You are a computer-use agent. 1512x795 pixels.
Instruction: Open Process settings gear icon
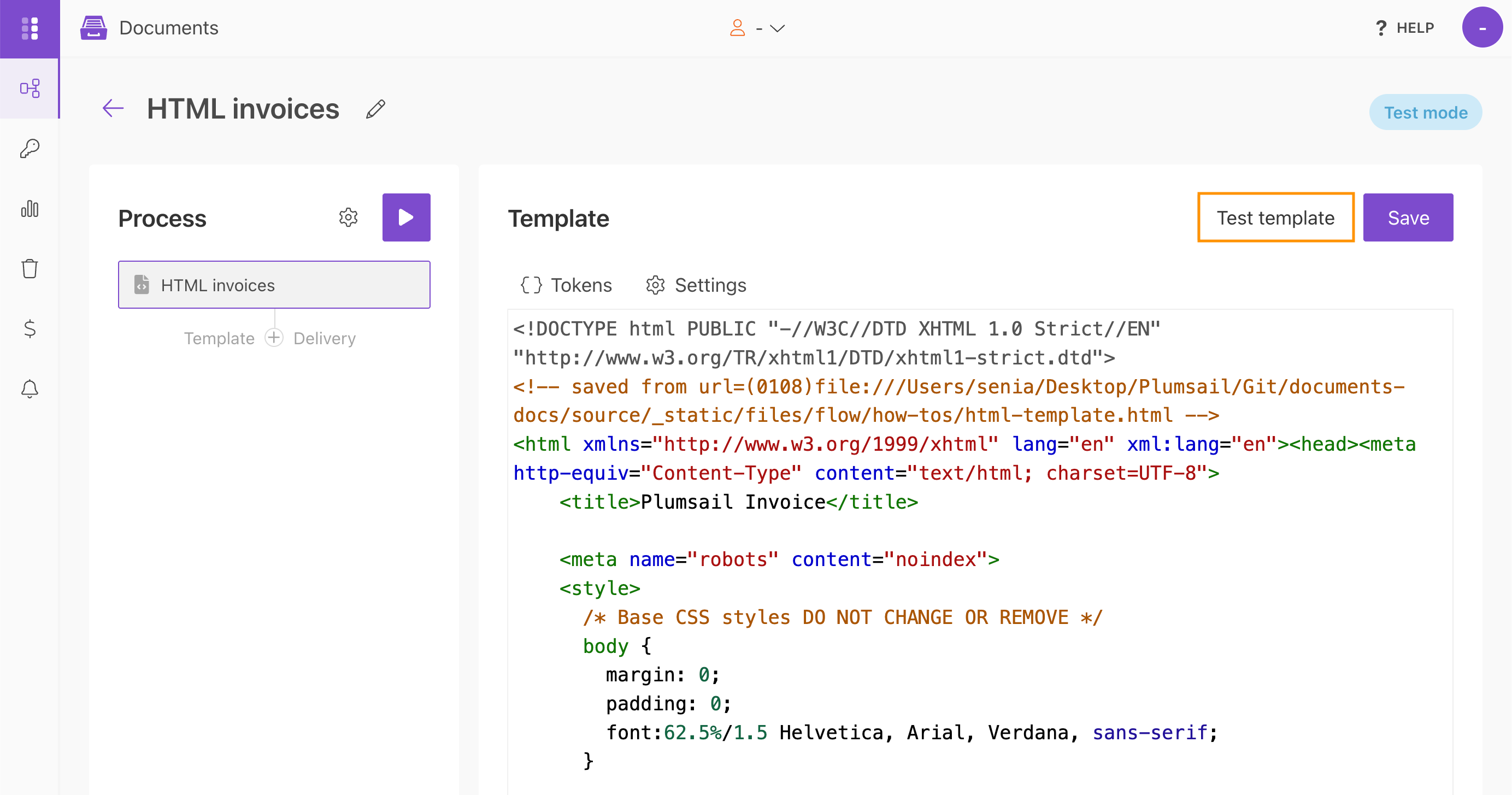tap(348, 217)
